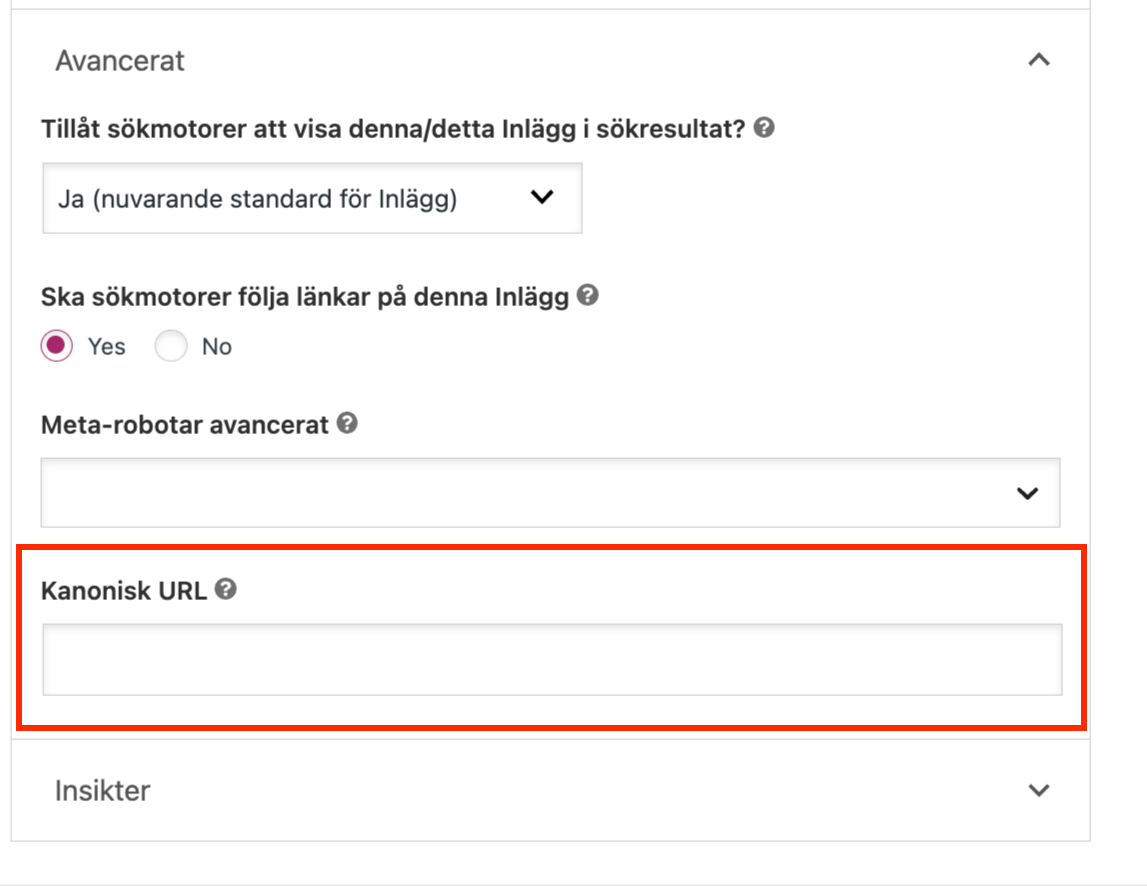The width and height of the screenshot is (1147, 890).
Task: Open help icon beside 'följa länkar' heading
Action: pyautogui.click(x=587, y=295)
